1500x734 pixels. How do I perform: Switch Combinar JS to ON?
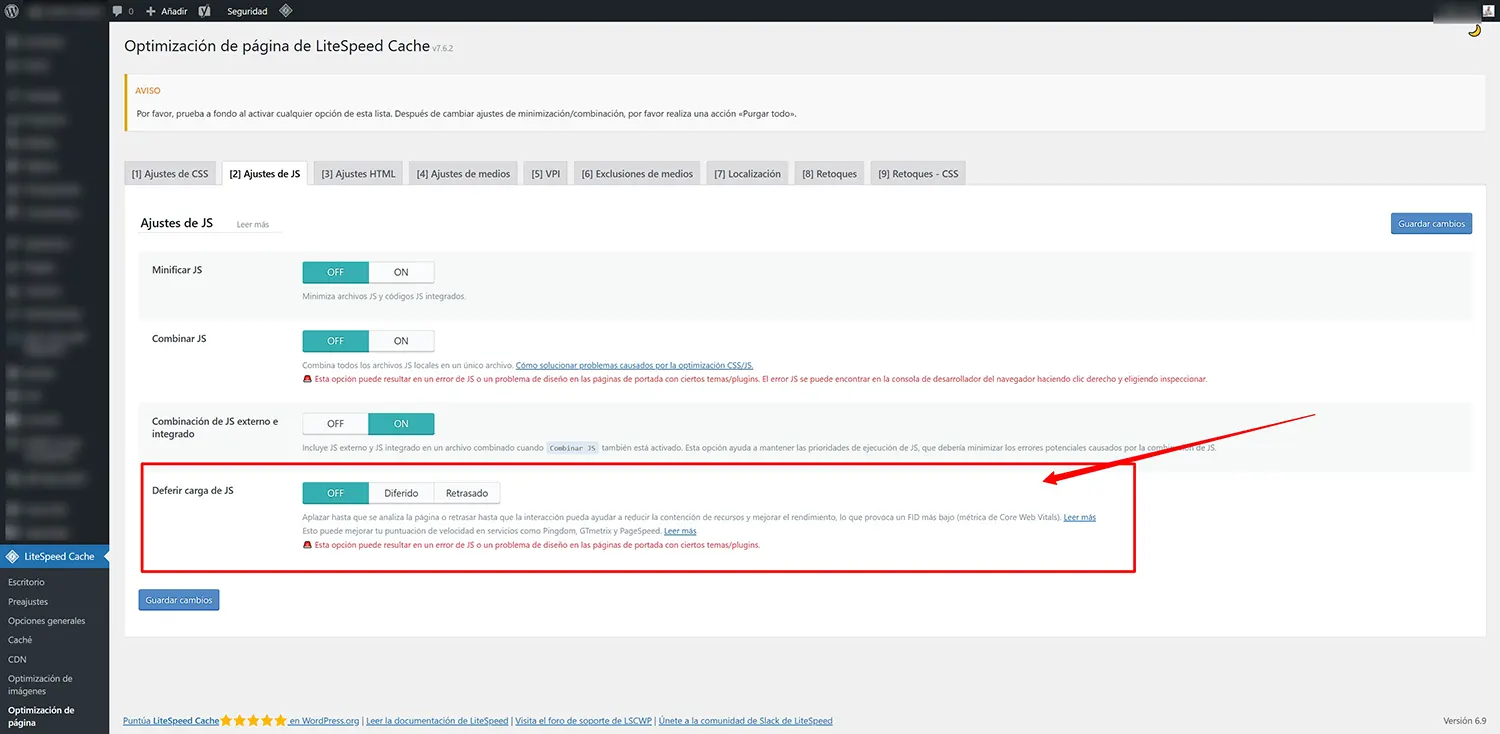(x=401, y=341)
